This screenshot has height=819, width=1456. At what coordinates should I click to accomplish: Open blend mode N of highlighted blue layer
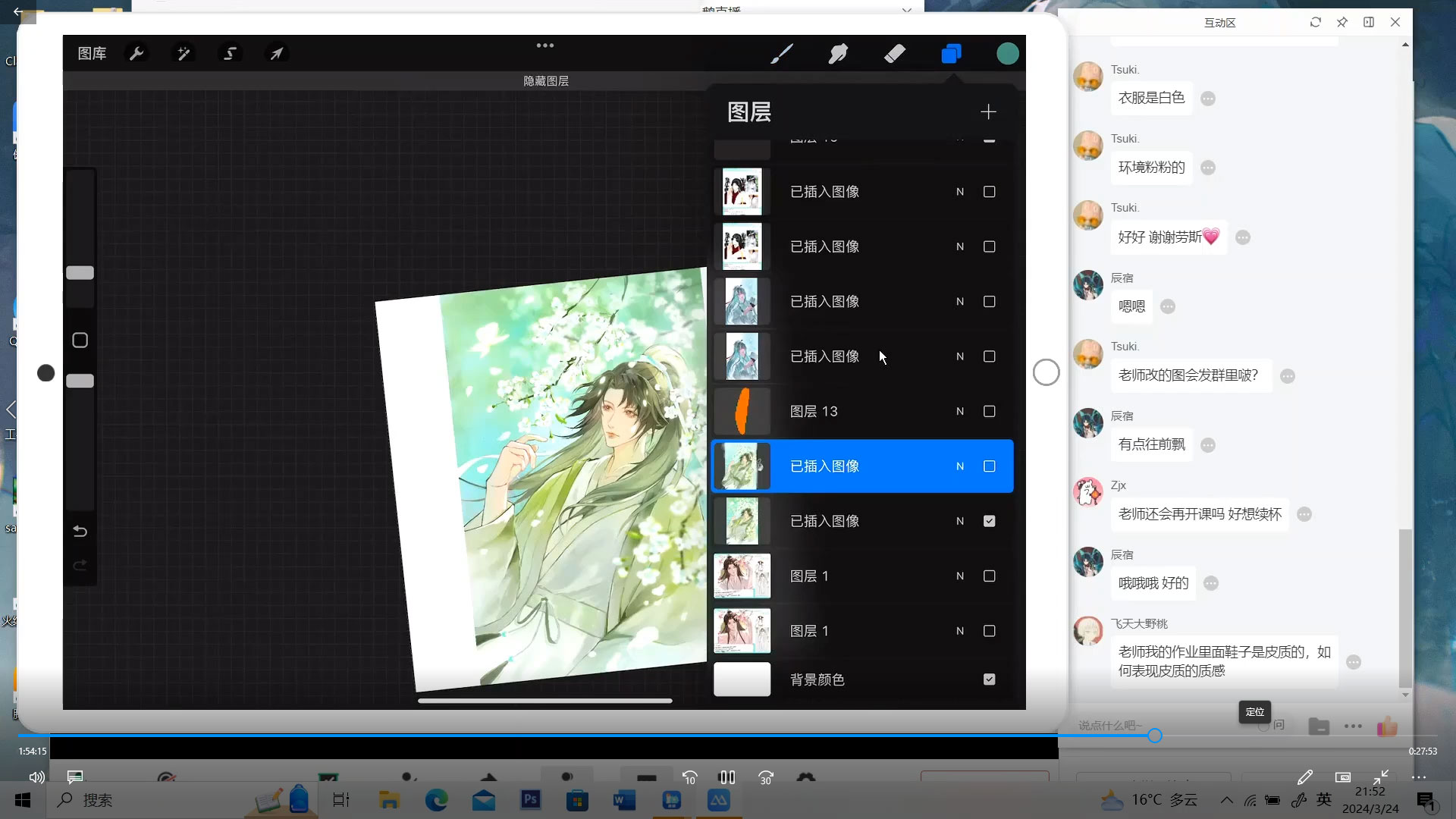(x=960, y=466)
